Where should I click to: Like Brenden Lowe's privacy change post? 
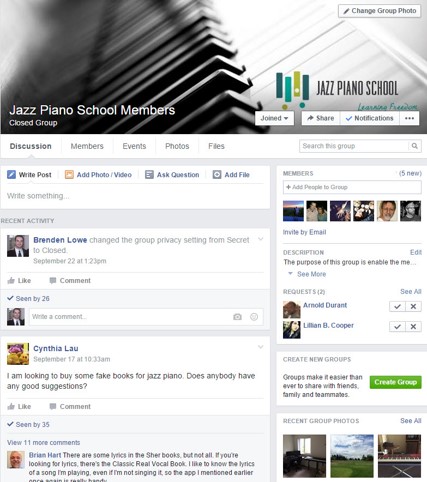[19, 280]
